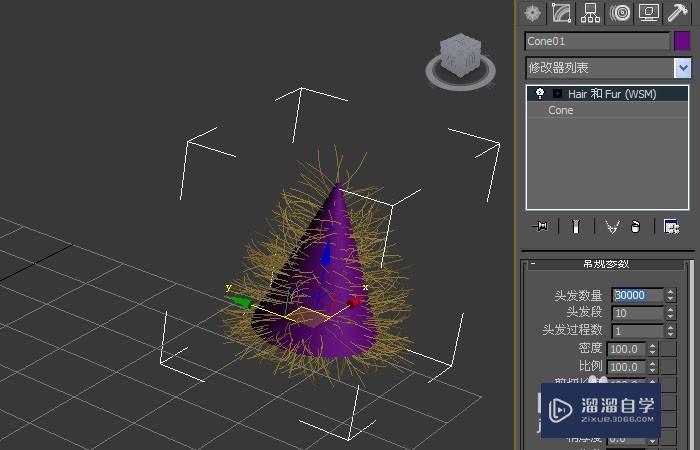
Task: Click the Pin Stack icon
Action: [540, 226]
